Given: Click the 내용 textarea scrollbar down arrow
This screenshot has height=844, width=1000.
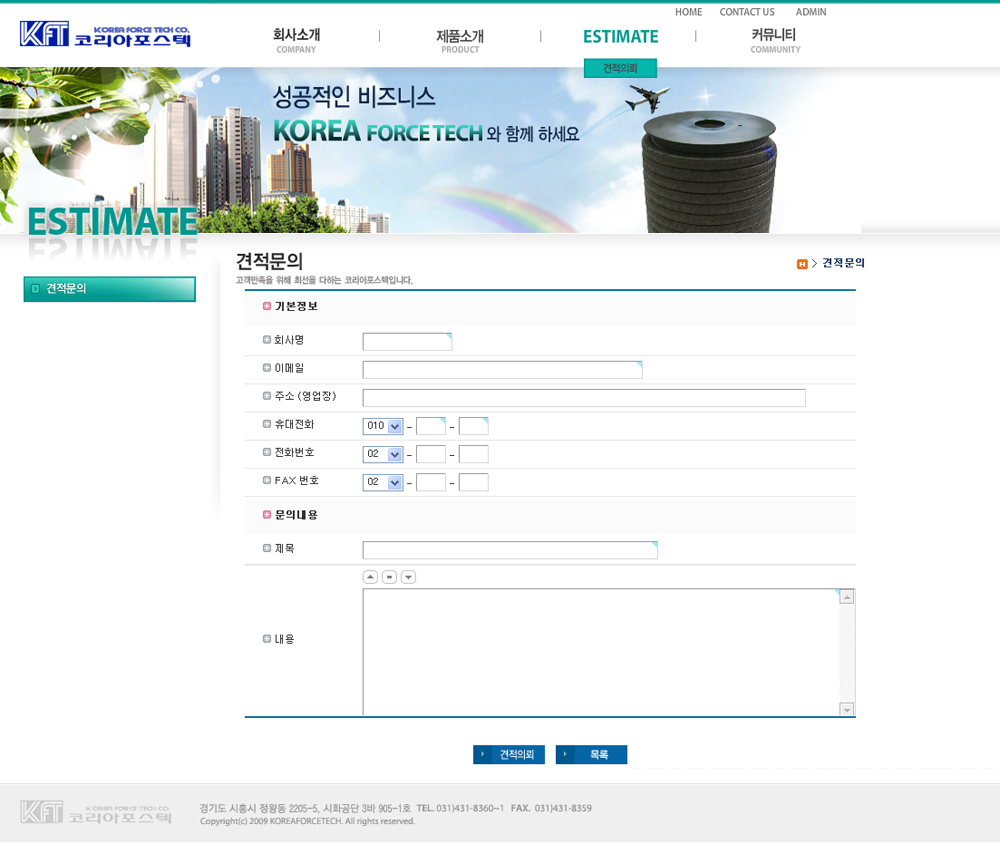Looking at the screenshot, I should click(847, 709).
